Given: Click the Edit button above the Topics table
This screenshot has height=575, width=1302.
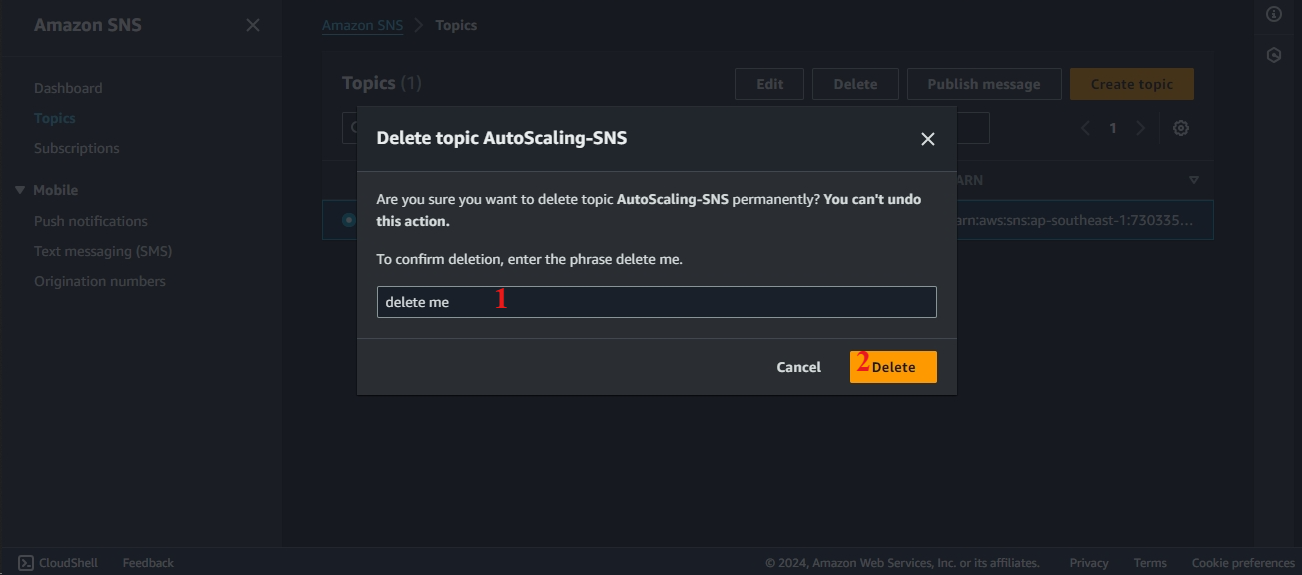Looking at the screenshot, I should pyautogui.click(x=769, y=84).
